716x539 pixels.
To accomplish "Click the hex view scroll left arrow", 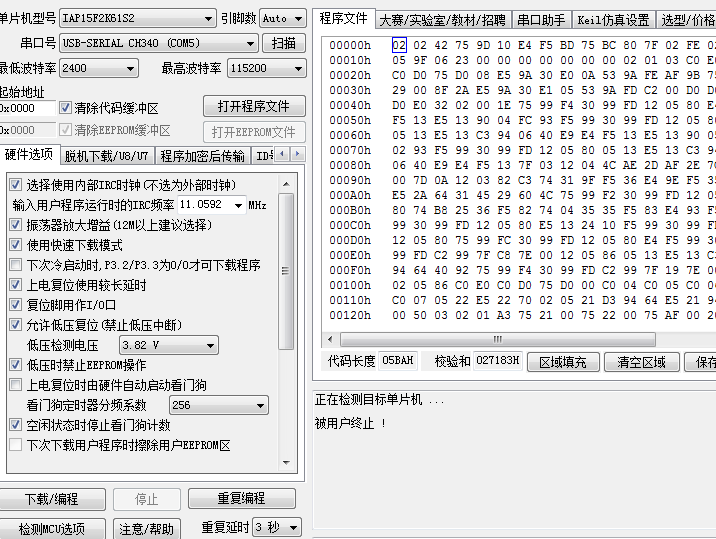I will [x=330, y=339].
